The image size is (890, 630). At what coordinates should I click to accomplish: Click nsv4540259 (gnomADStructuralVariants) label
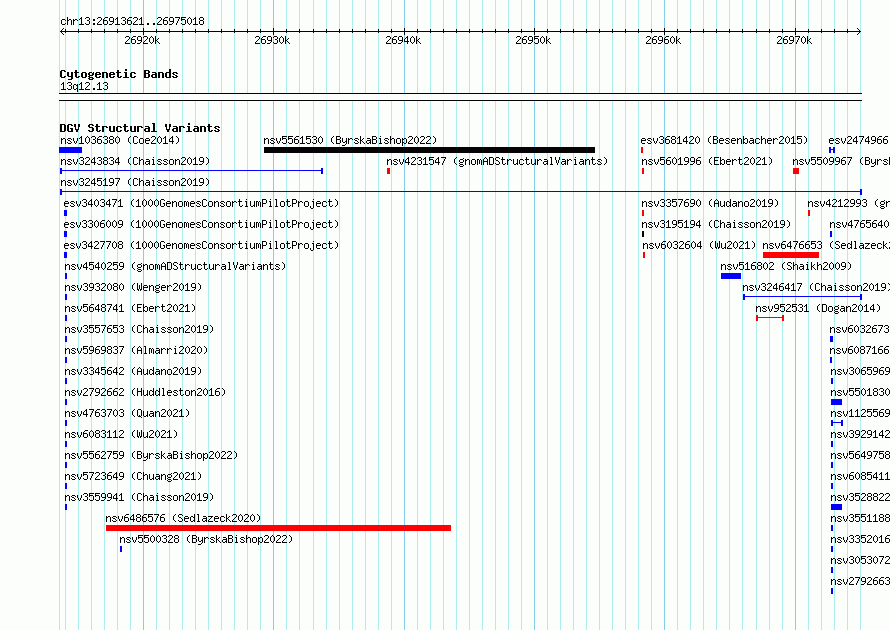175,266
